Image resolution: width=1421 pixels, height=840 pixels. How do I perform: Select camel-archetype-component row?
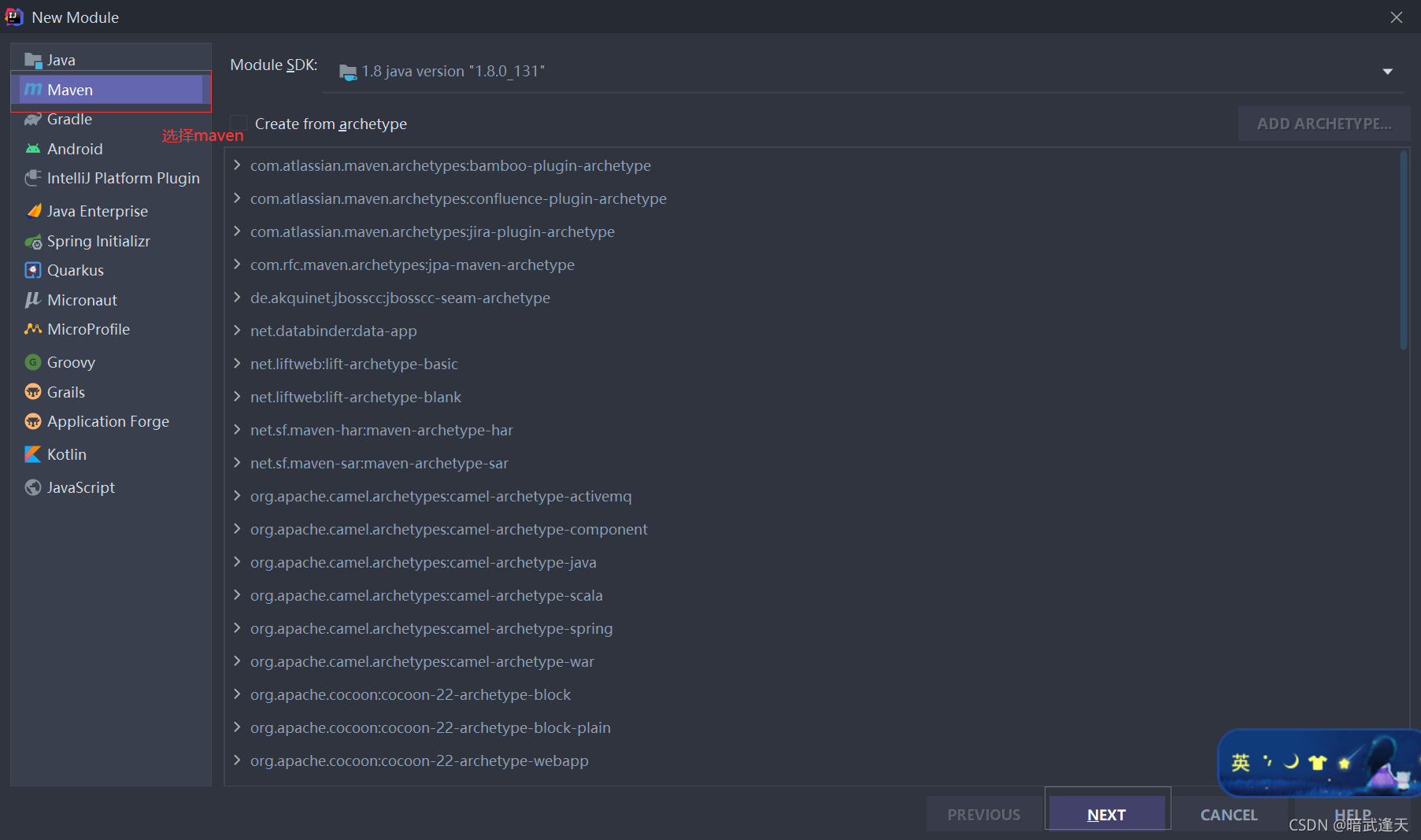(811, 529)
